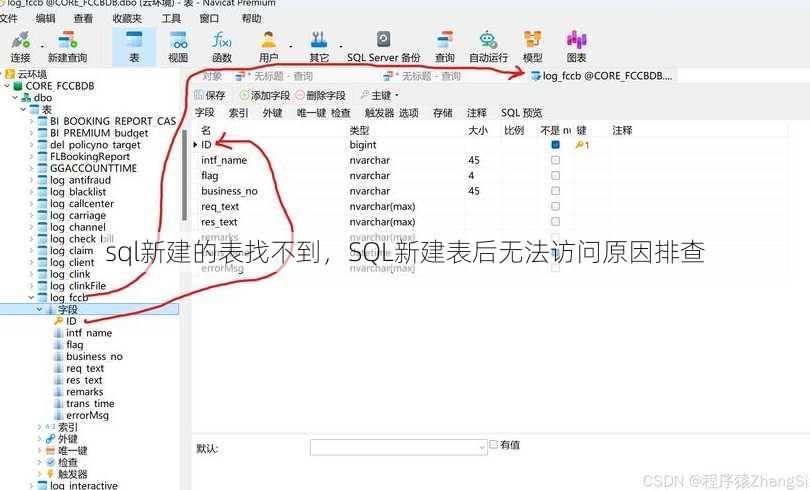Open the 视图 views icon
Image resolution: width=810 pixels, height=490 pixels.
click(178, 46)
